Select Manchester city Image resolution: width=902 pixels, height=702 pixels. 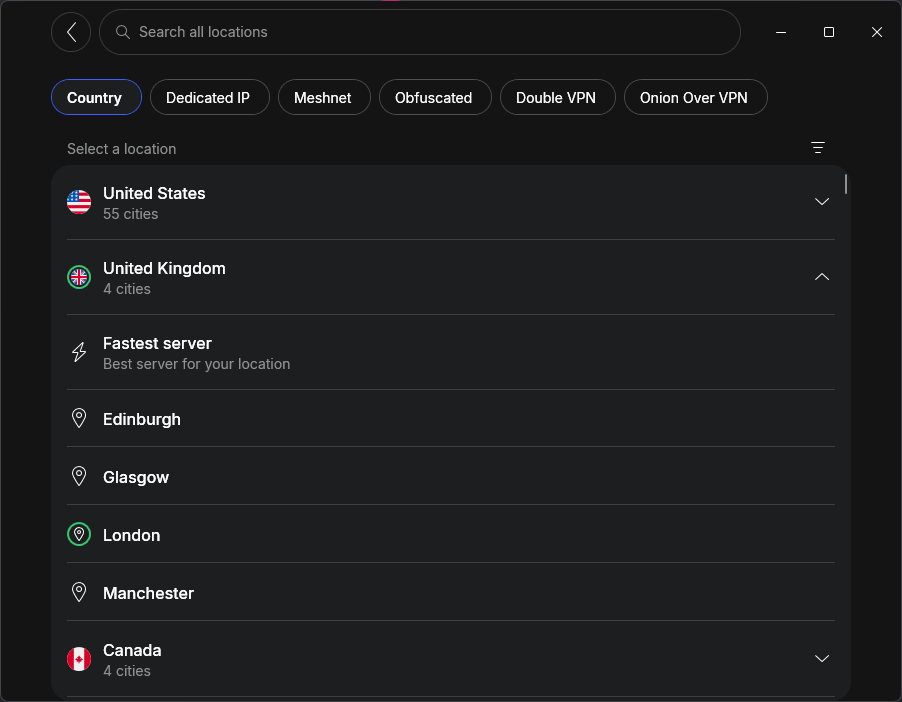(450, 592)
